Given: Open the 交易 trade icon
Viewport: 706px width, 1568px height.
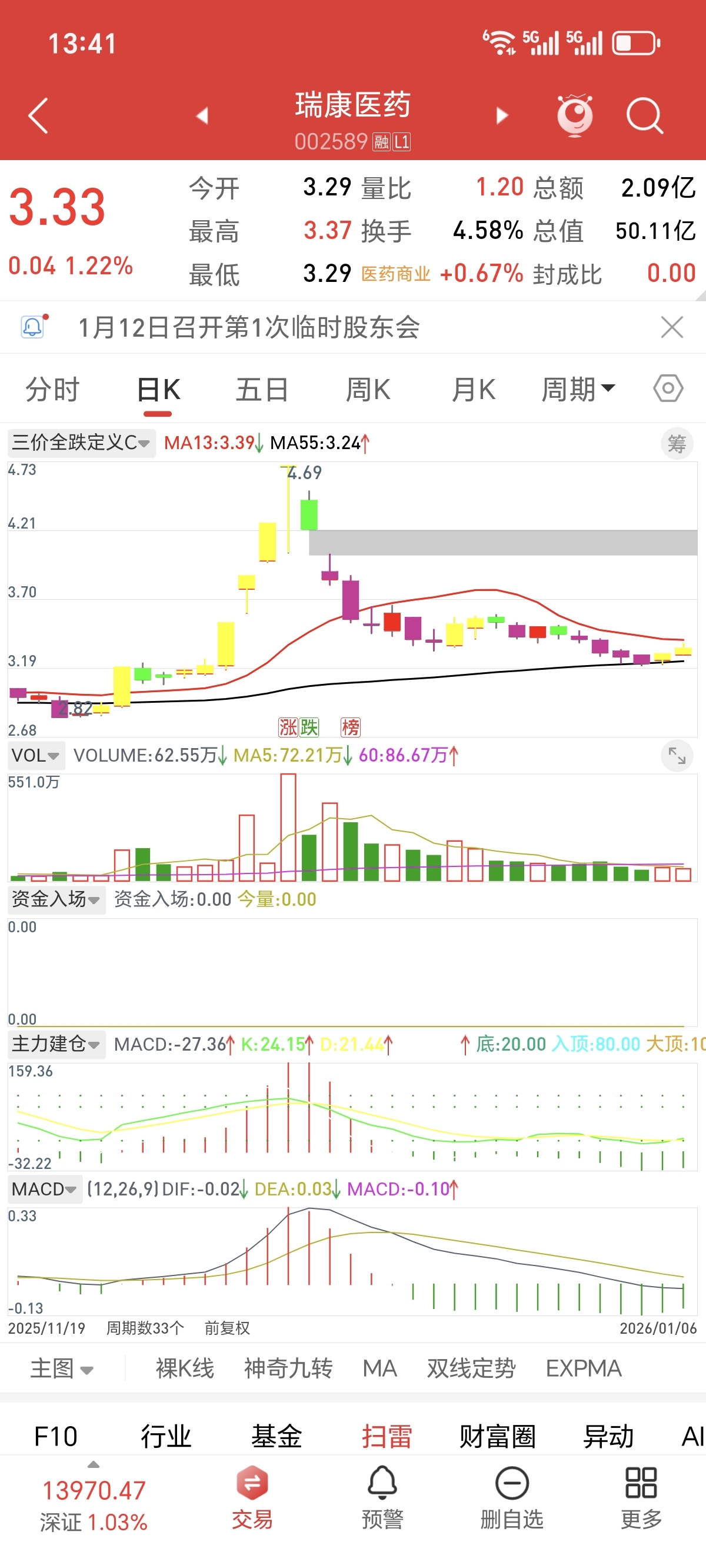Looking at the screenshot, I should [252, 1498].
